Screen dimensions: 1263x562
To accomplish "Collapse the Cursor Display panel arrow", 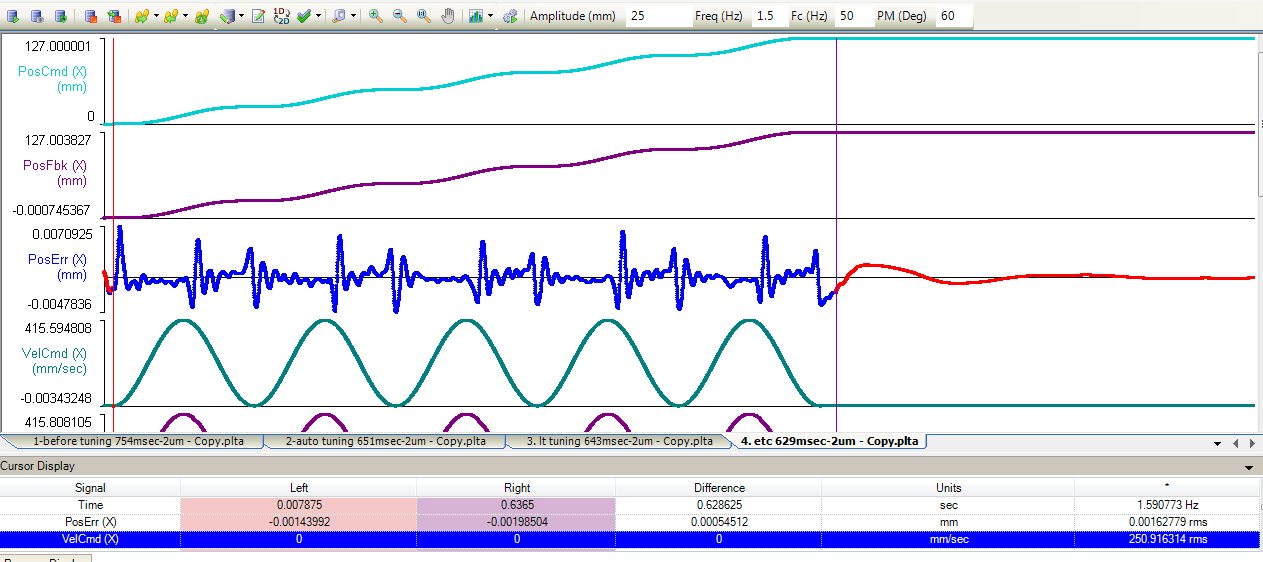I will [x=1248, y=466].
